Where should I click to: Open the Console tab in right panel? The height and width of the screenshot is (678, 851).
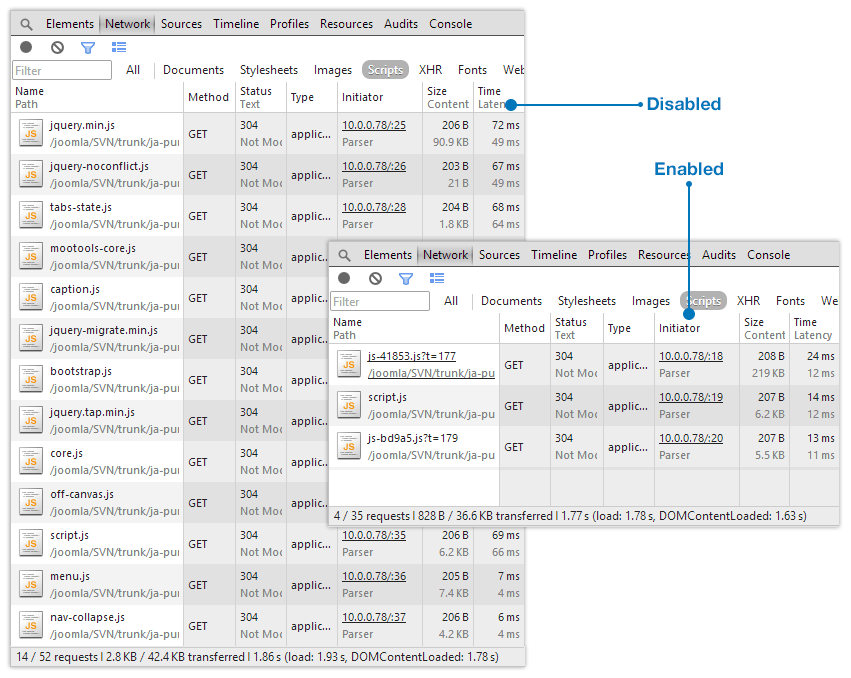[x=769, y=255]
